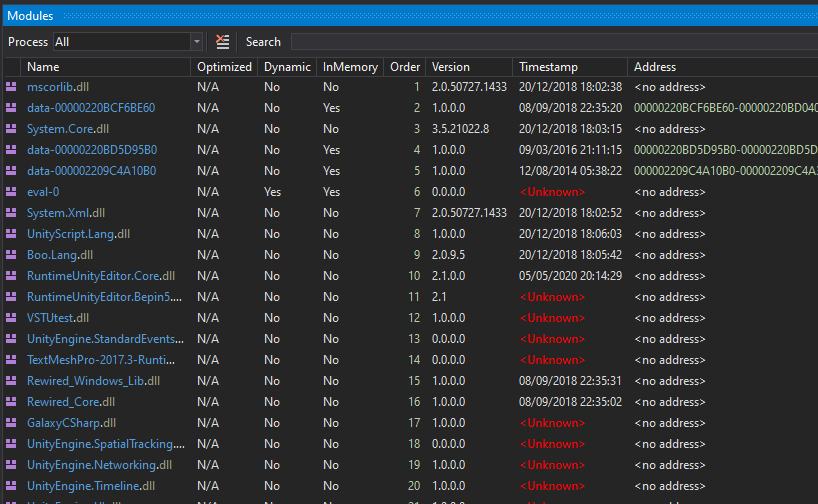The height and width of the screenshot is (504, 818).
Task: Click the module icon beside data-000002209C4A10B0
Action: 11,171
